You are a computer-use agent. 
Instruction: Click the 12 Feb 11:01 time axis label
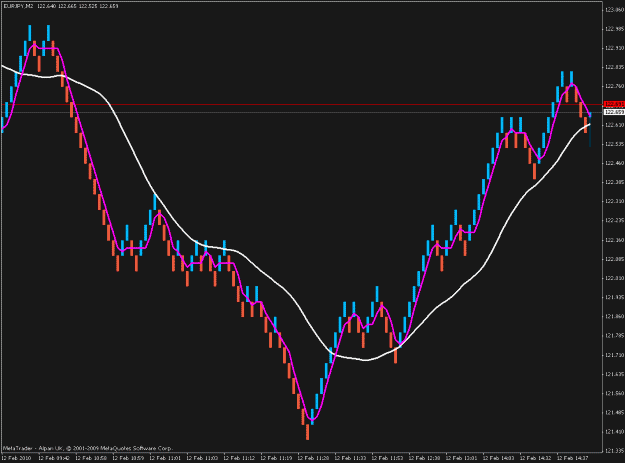165,458
